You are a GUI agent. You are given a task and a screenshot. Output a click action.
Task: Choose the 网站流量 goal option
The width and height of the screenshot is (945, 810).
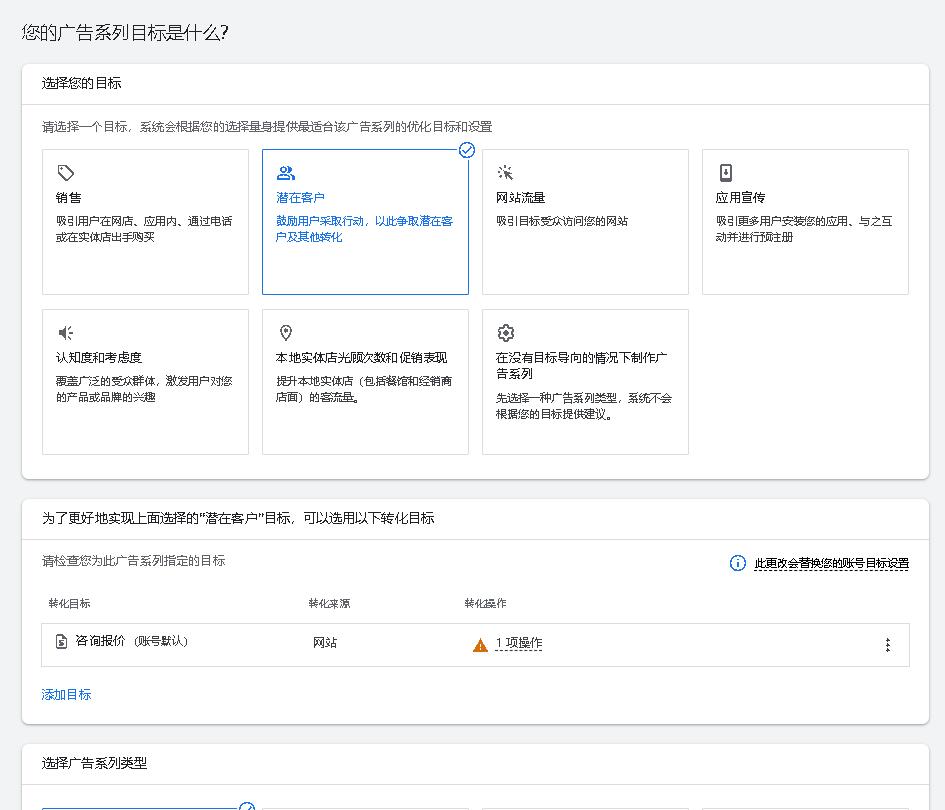(x=585, y=222)
